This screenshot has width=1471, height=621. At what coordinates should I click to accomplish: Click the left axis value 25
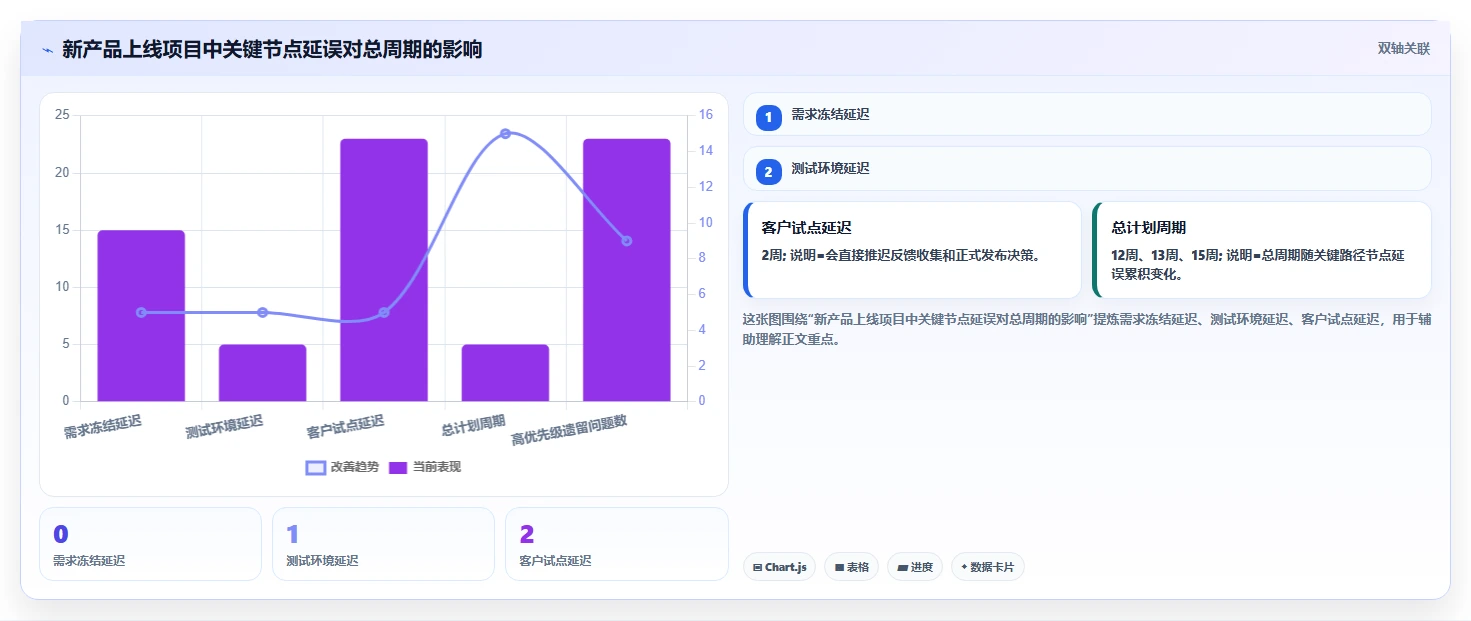tap(62, 115)
